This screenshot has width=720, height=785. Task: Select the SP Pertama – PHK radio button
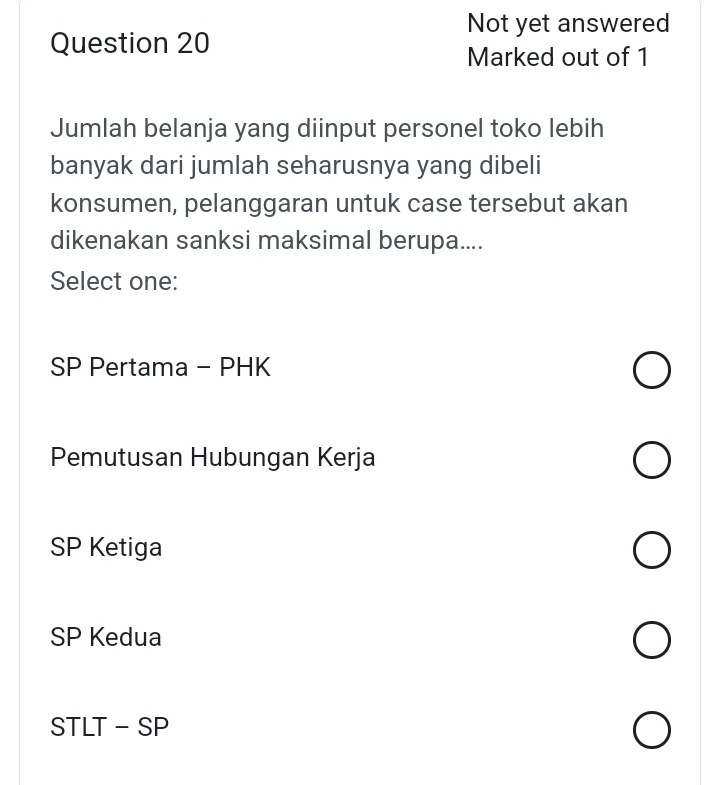651,370
